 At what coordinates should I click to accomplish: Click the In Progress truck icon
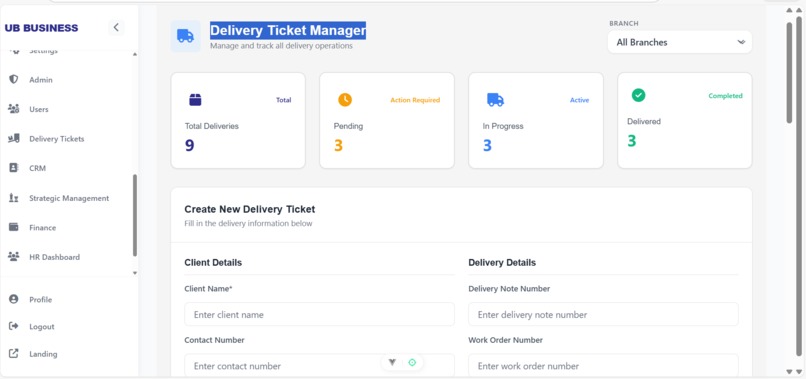[x=495, y=100]
